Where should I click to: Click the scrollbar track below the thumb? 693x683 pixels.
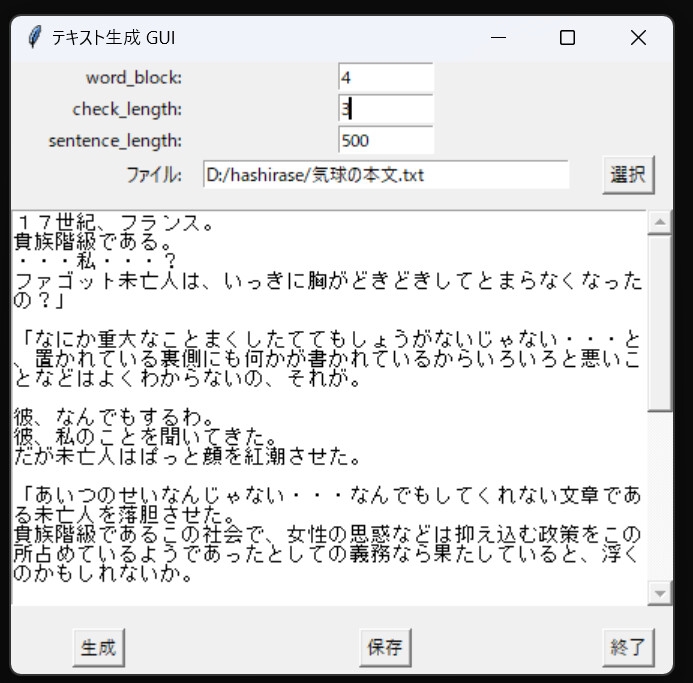tap(659, 496)
